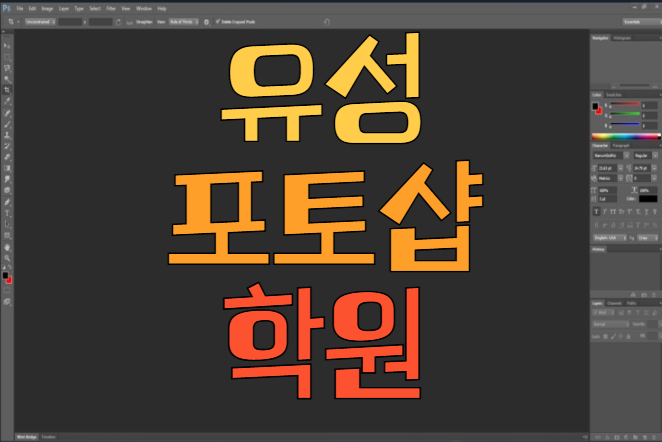
Task: Select the Magic Wand tool
Action: (7, 79)
